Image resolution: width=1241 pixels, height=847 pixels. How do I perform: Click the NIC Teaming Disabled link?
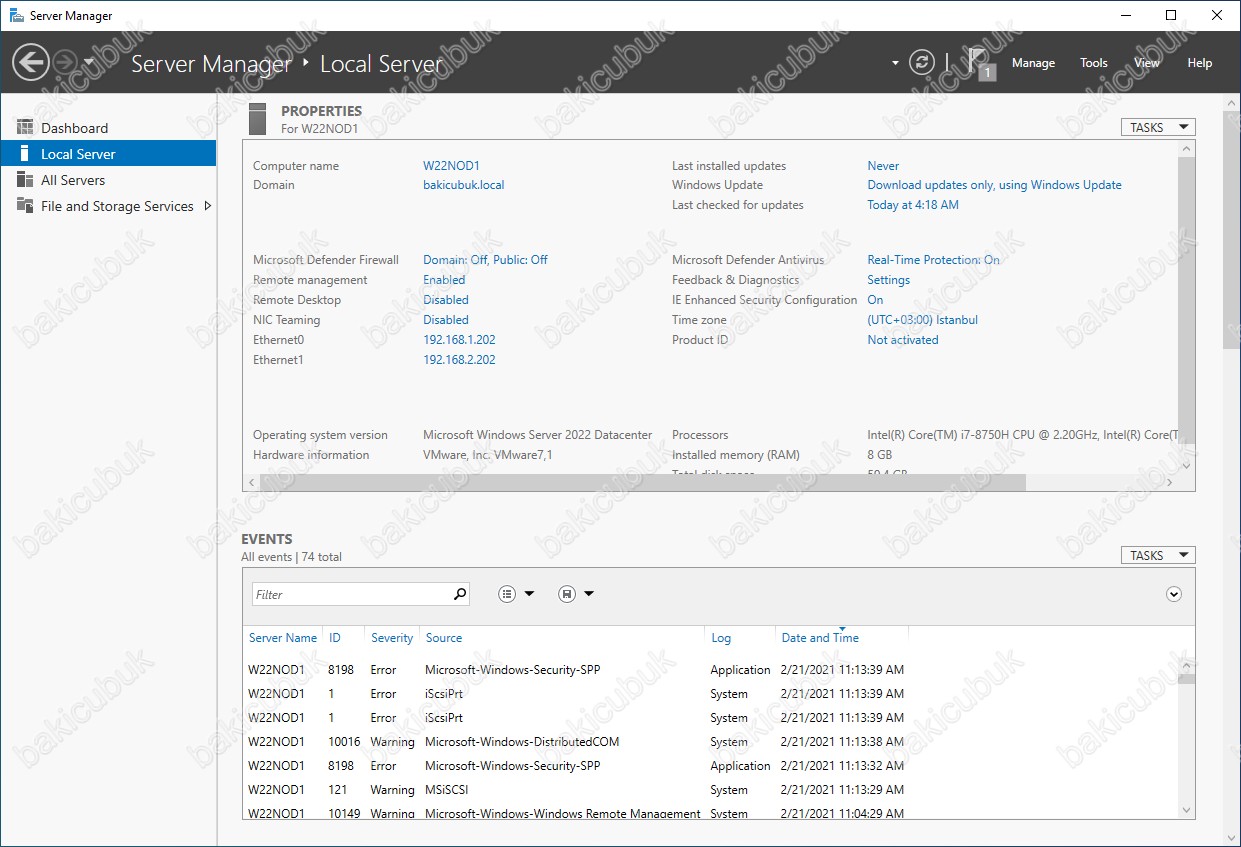point(446,320)
